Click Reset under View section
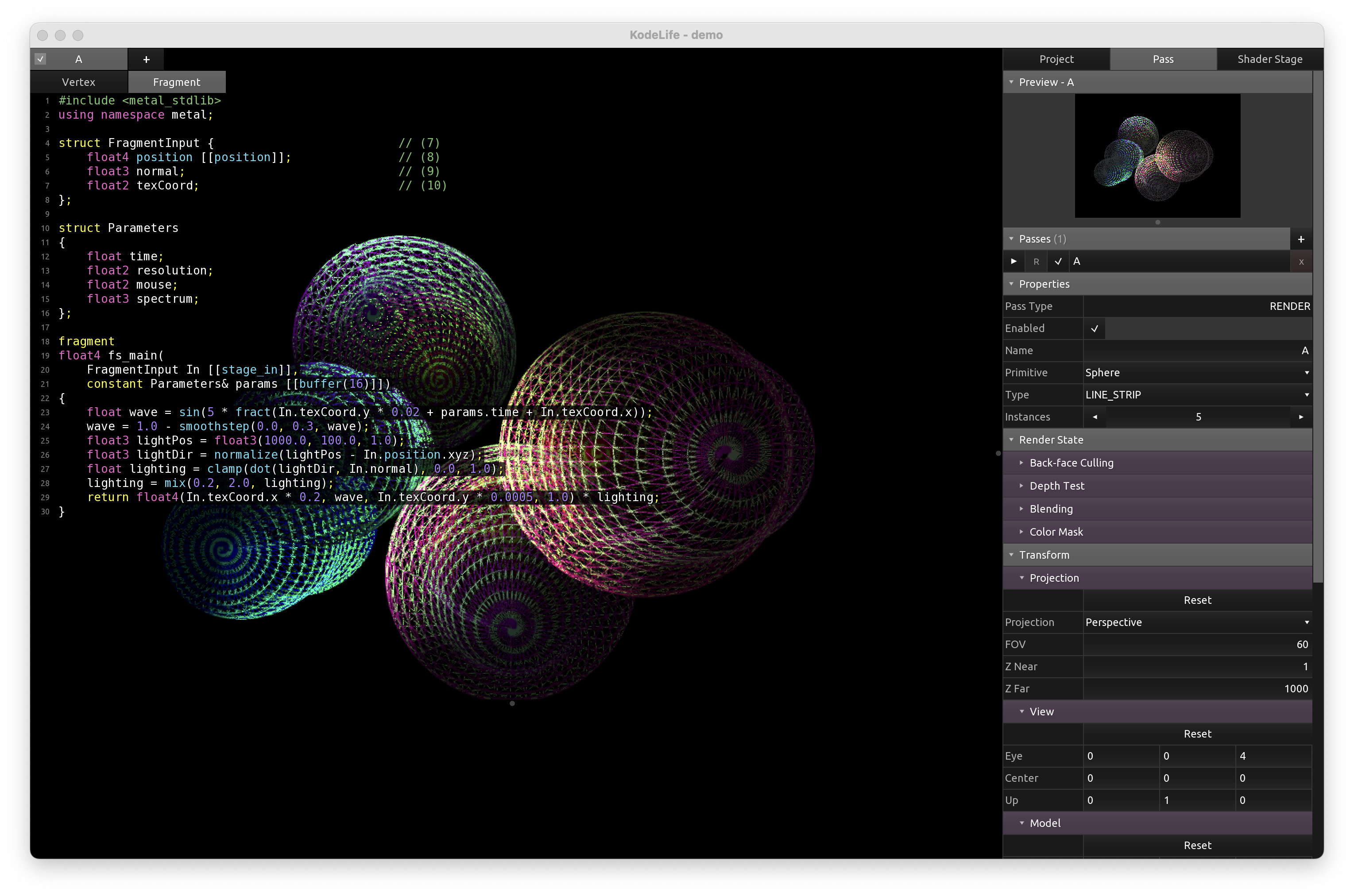The image size is (1354, 896). pyautogui.click(x=1197, y=734)
